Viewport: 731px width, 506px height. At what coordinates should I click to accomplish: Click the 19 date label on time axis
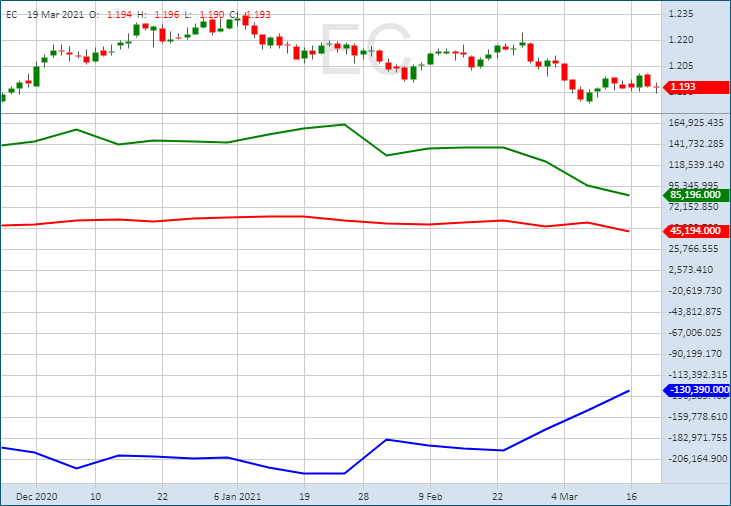click(304, 497)
